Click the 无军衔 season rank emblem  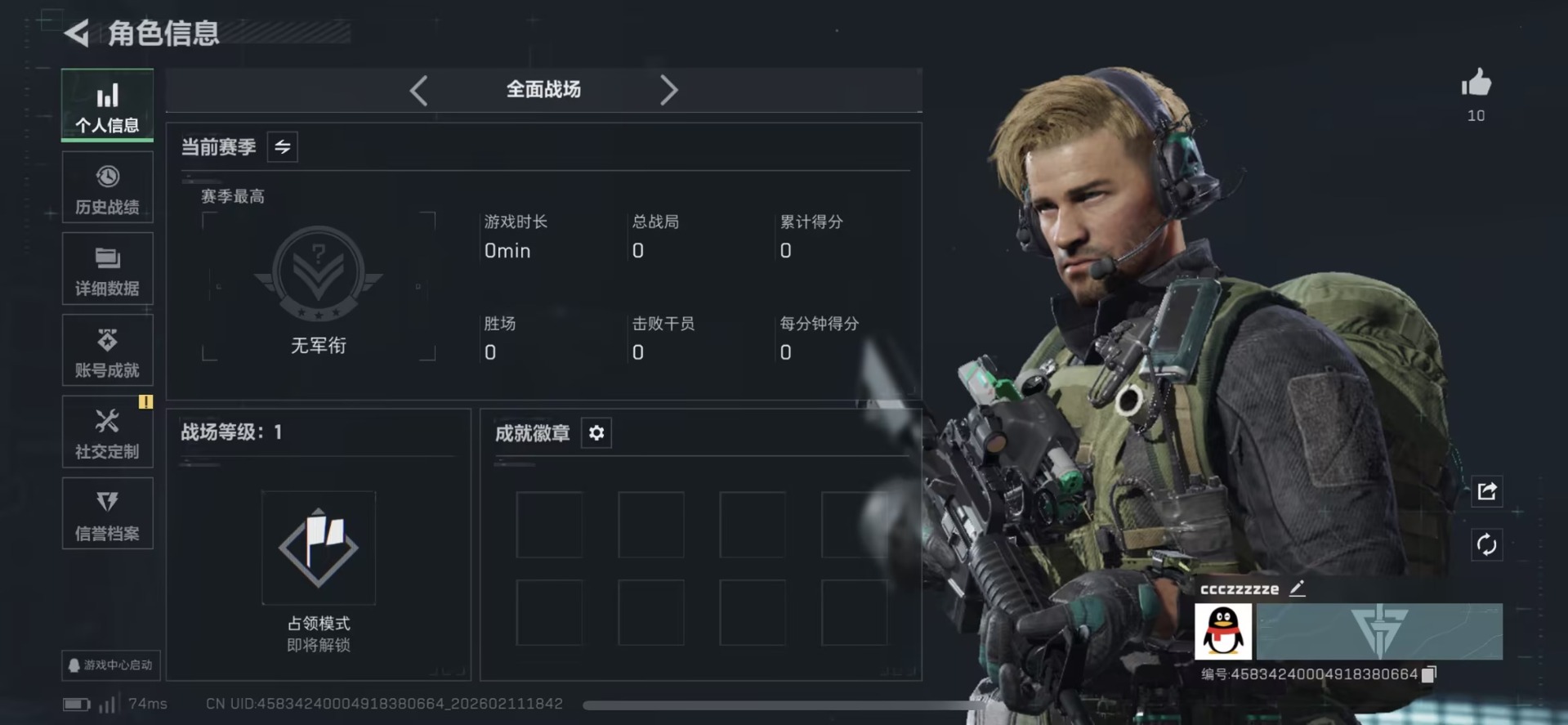click(319, 274)
